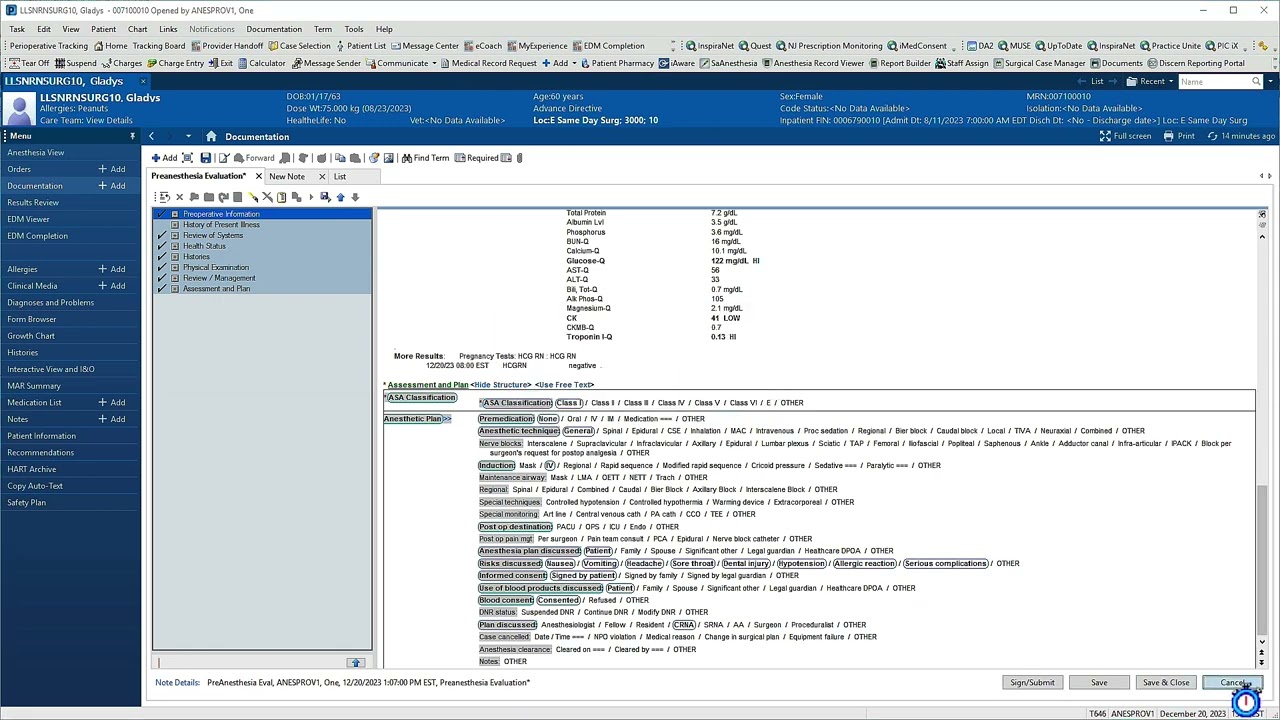Move section up with blue arrow
The height and width of the screenshot is (720, 1280).
pos(340,197)
